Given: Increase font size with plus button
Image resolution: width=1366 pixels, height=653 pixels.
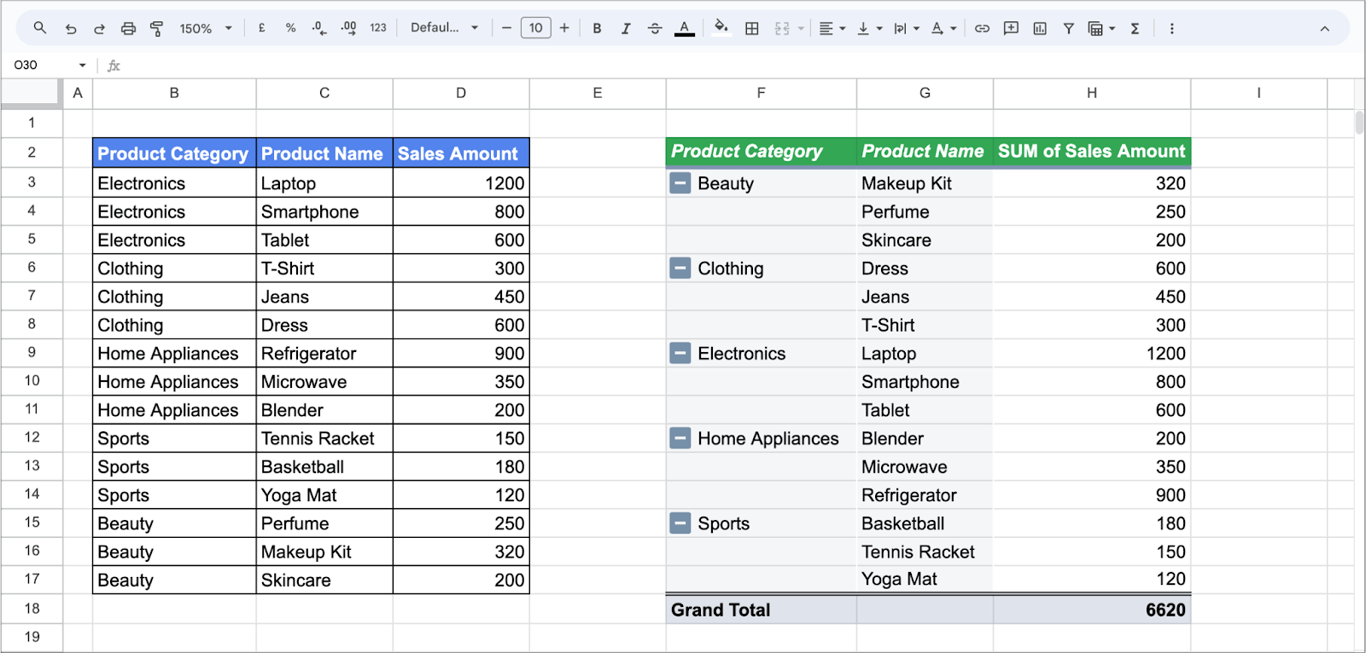Looking at the screenshot, I should [x=564, y=28].
